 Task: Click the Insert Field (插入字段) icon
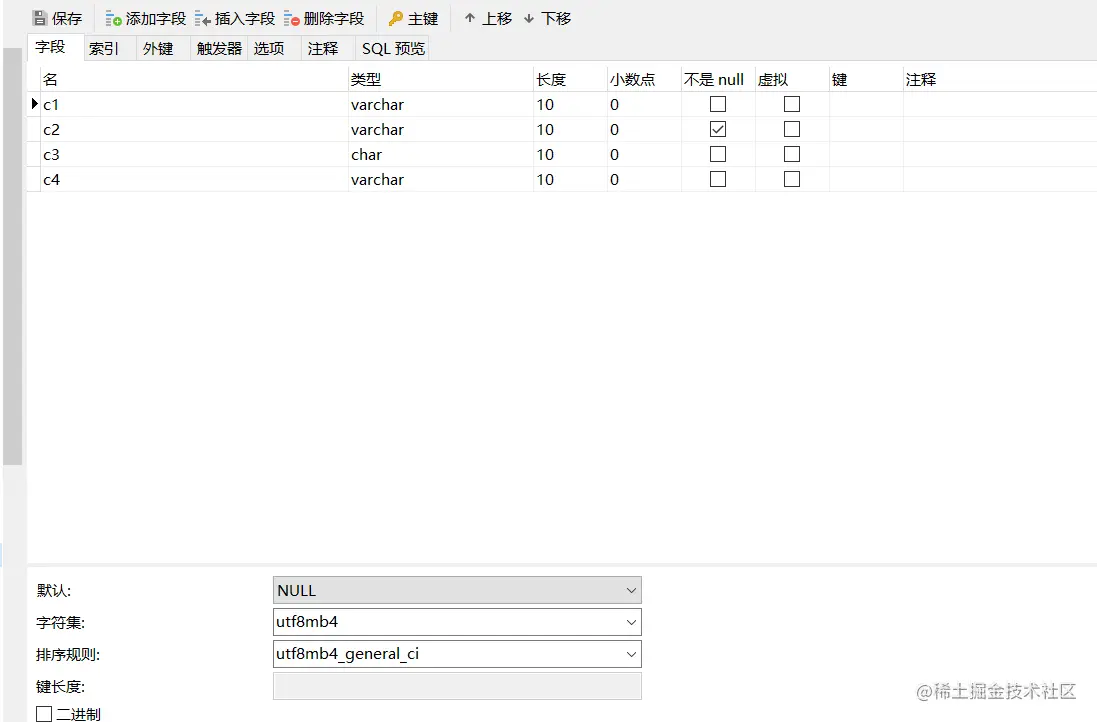pos(203,19)
